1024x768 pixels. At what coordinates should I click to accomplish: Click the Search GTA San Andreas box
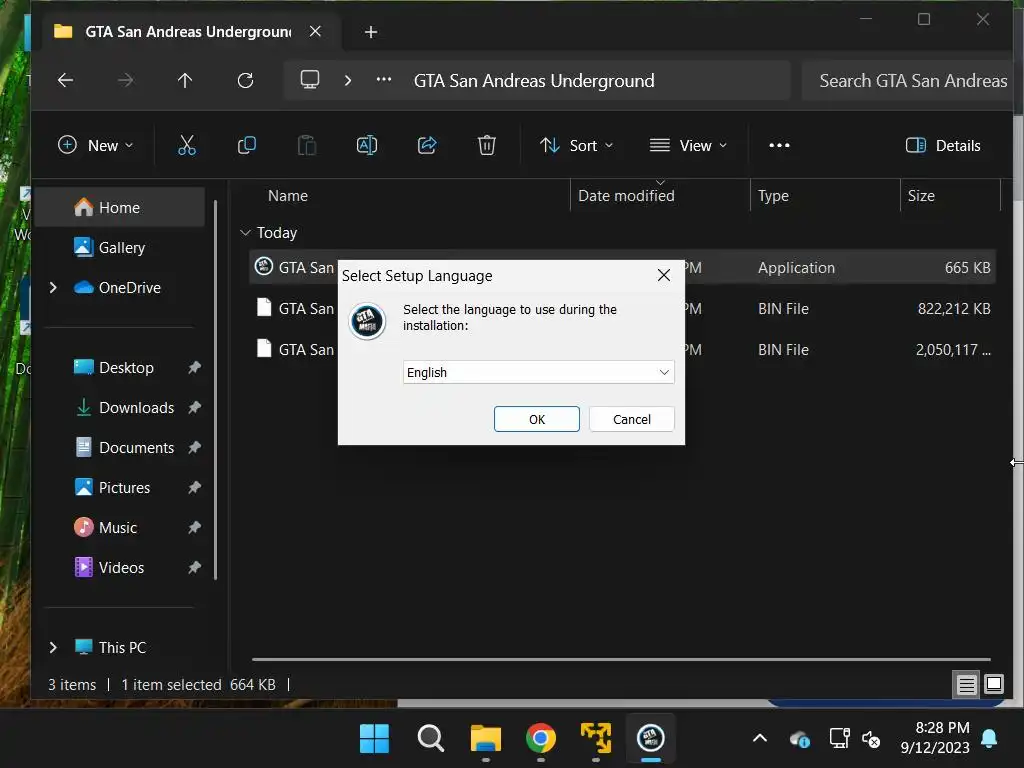tap(908, 80)
